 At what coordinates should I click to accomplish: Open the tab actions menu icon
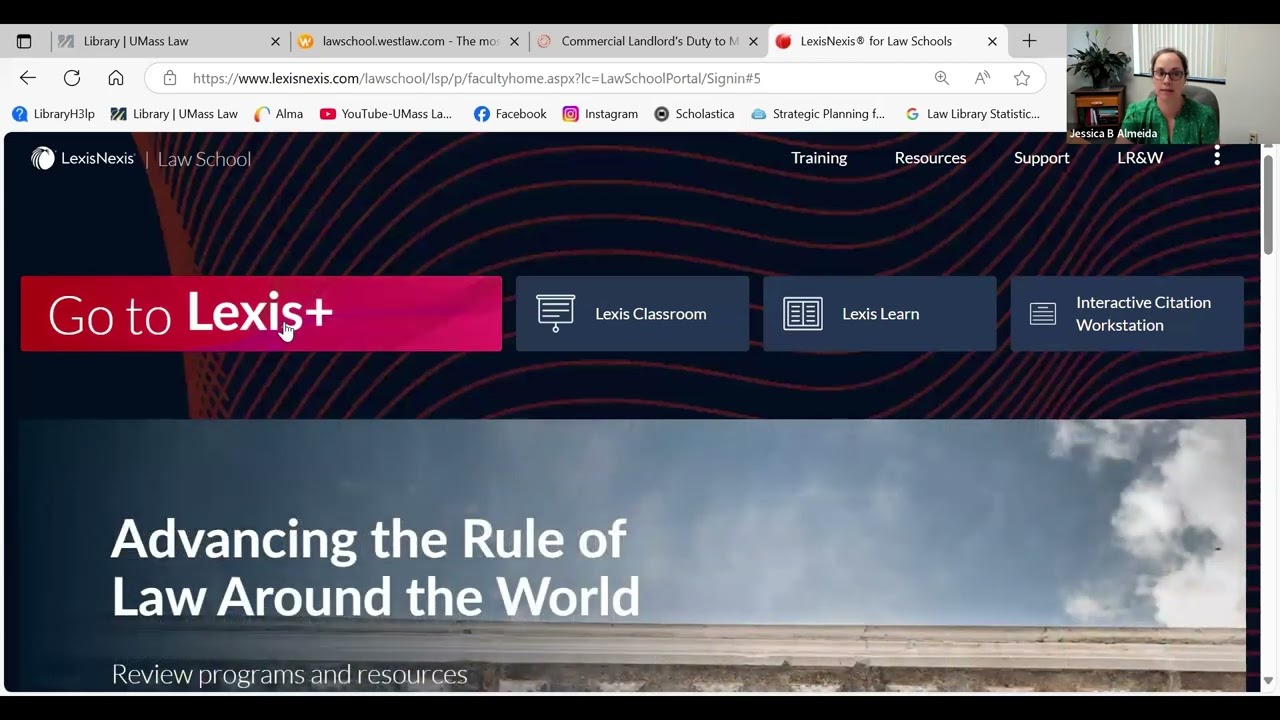coord(24,41)
